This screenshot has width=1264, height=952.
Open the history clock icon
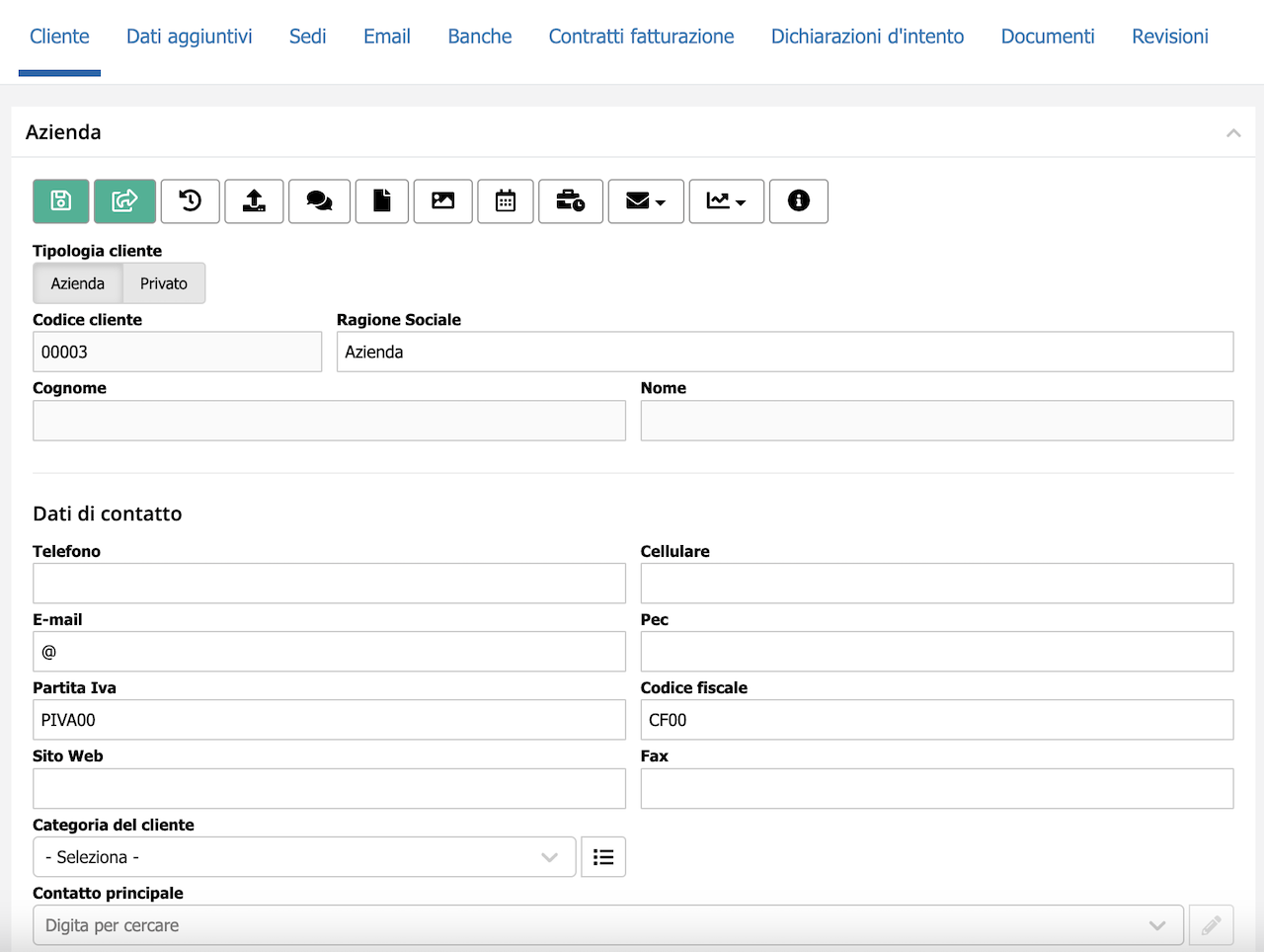coord(191,200)
